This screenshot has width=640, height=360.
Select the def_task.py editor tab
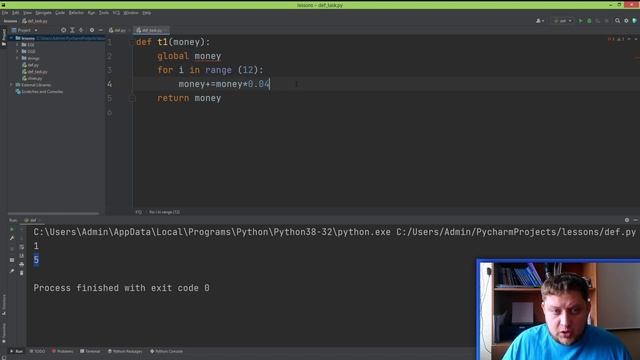[150, 30]
